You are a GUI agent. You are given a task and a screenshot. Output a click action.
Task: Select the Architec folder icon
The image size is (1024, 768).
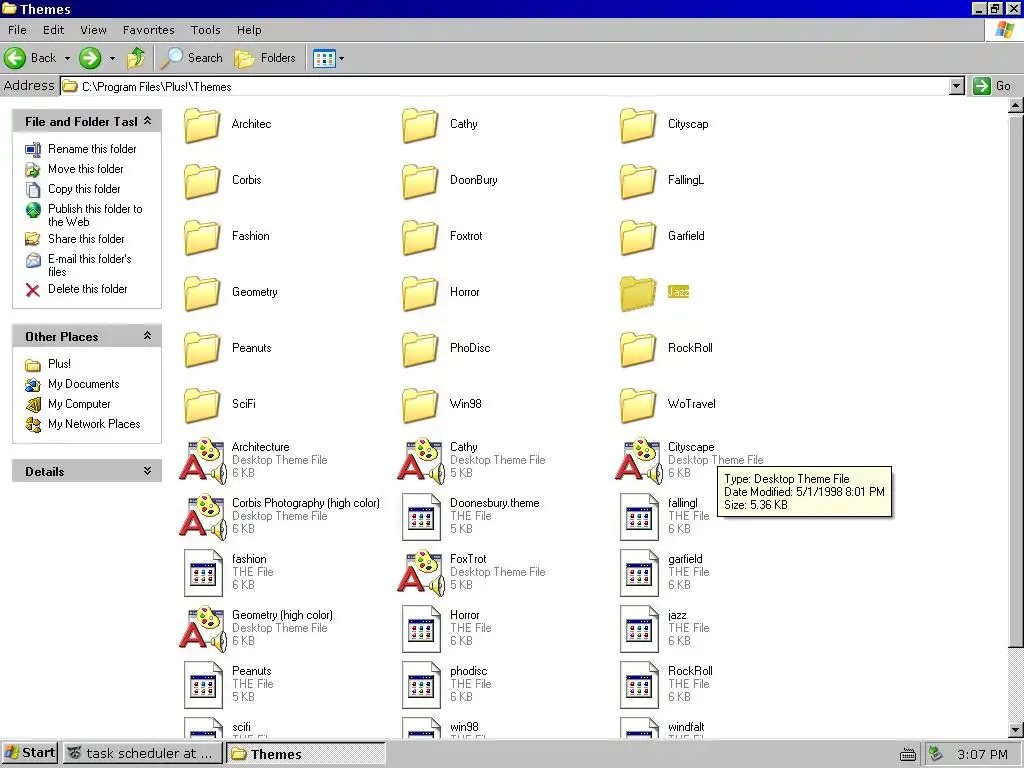pyautogui.click(x=202, y=125)
